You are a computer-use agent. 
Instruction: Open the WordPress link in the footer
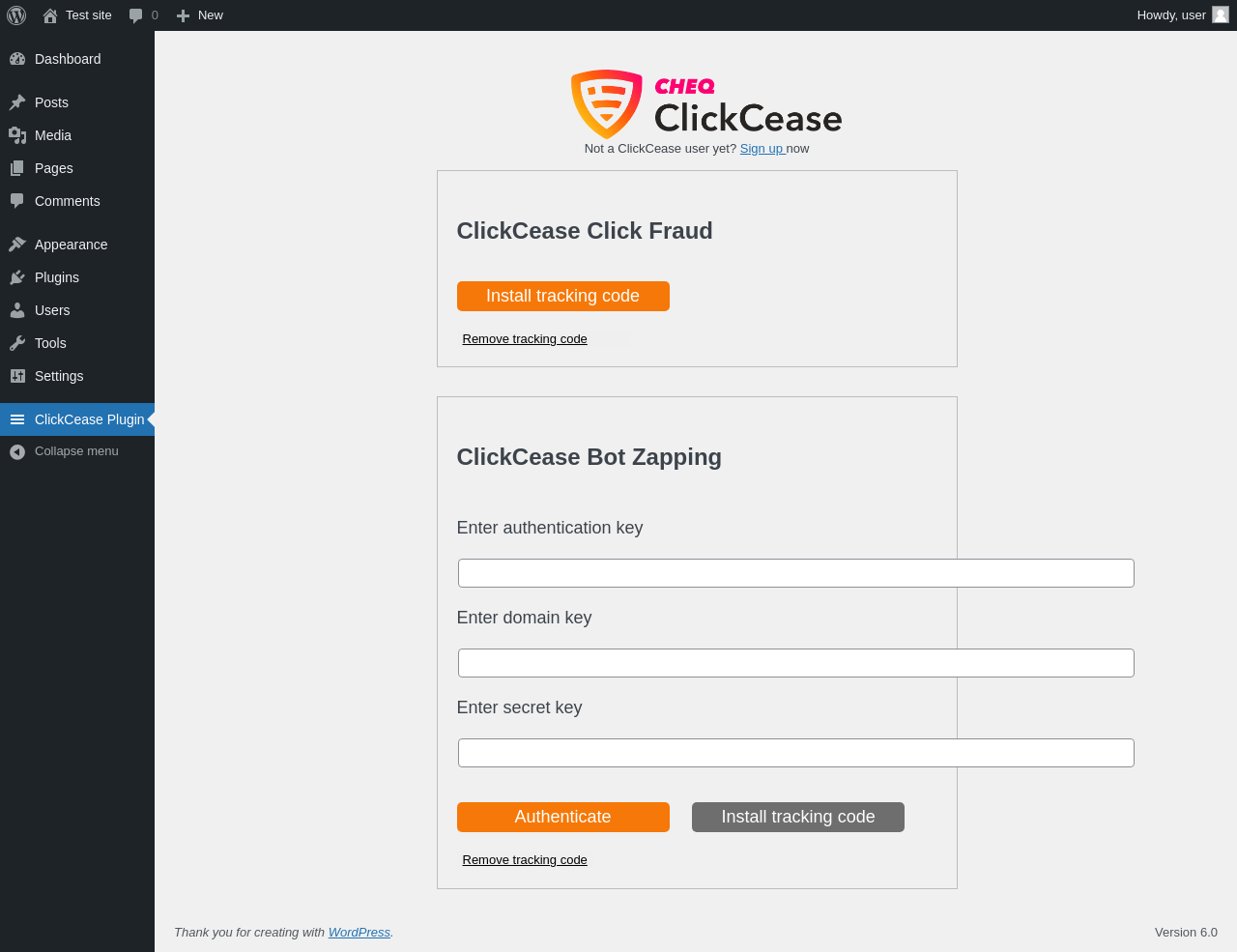[360, 933]
